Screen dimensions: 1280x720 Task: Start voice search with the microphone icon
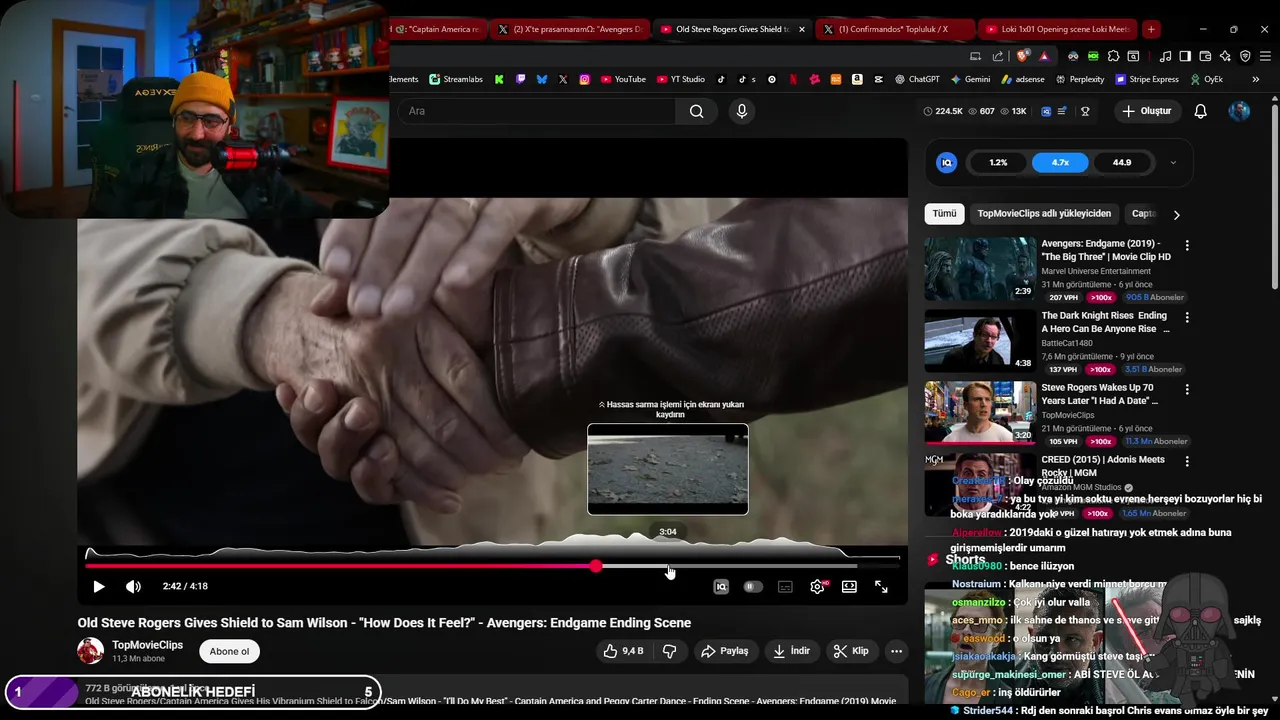point(741,111)
